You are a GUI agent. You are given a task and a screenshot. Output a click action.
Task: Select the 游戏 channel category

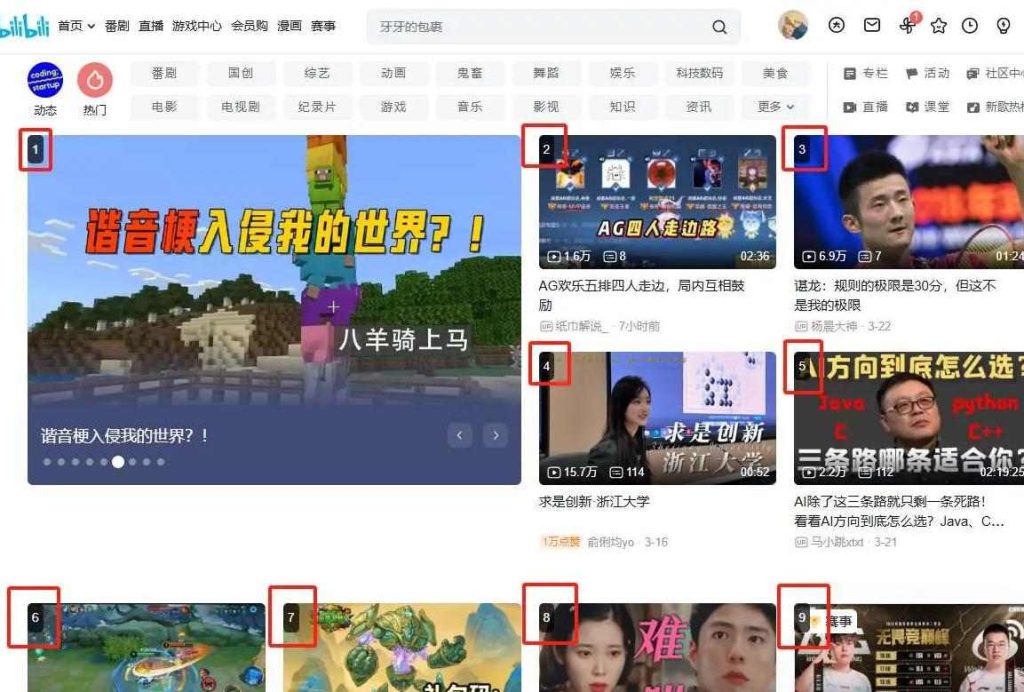click(393, 106)
